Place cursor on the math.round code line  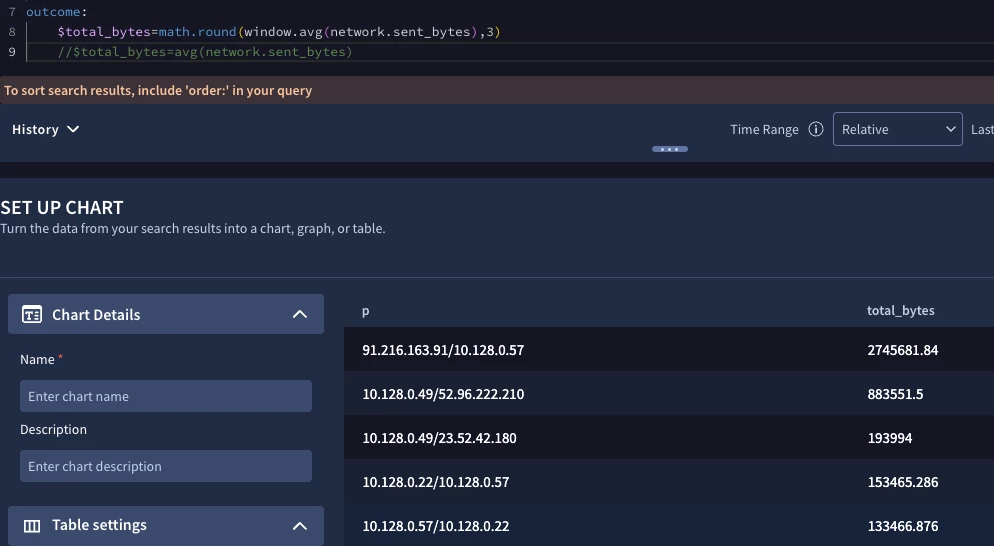pyautogui.click(x=279, y=32)
